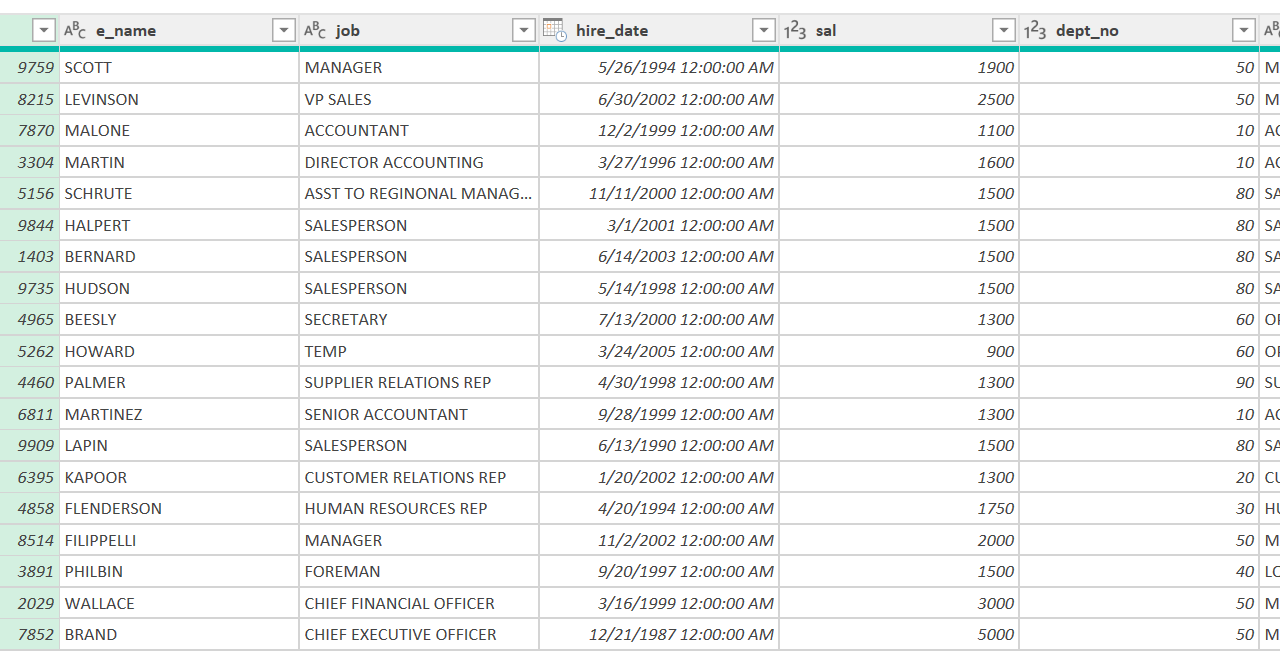The width and height of the screenshot is (1280, 668).
Task: Open the first ID column filter dropdown
Action: click(x=43, y=31)
